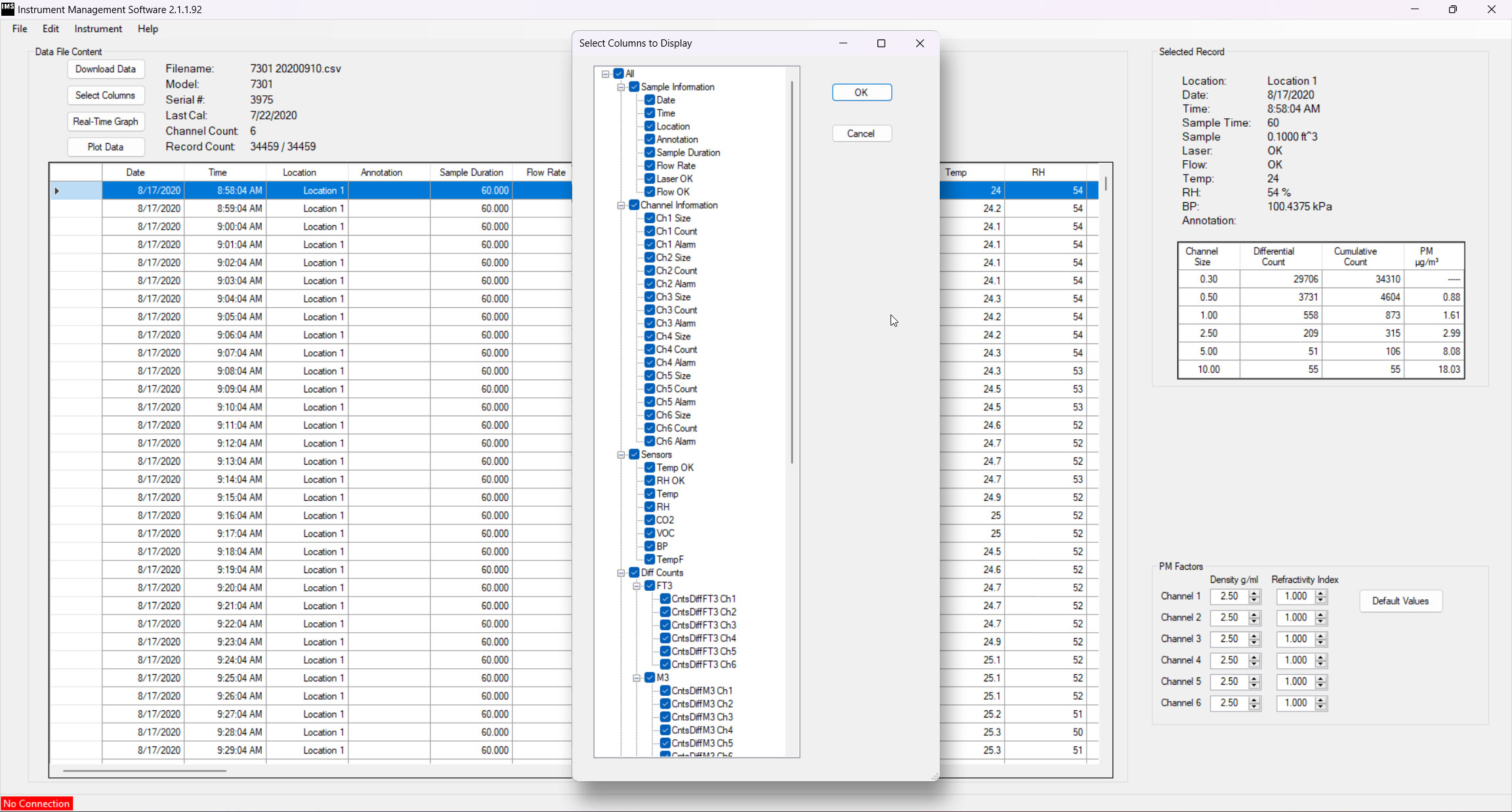The height and width of the screenshot is (812, 1512).
Task: Open the Instrument menu
Action: 98,29
